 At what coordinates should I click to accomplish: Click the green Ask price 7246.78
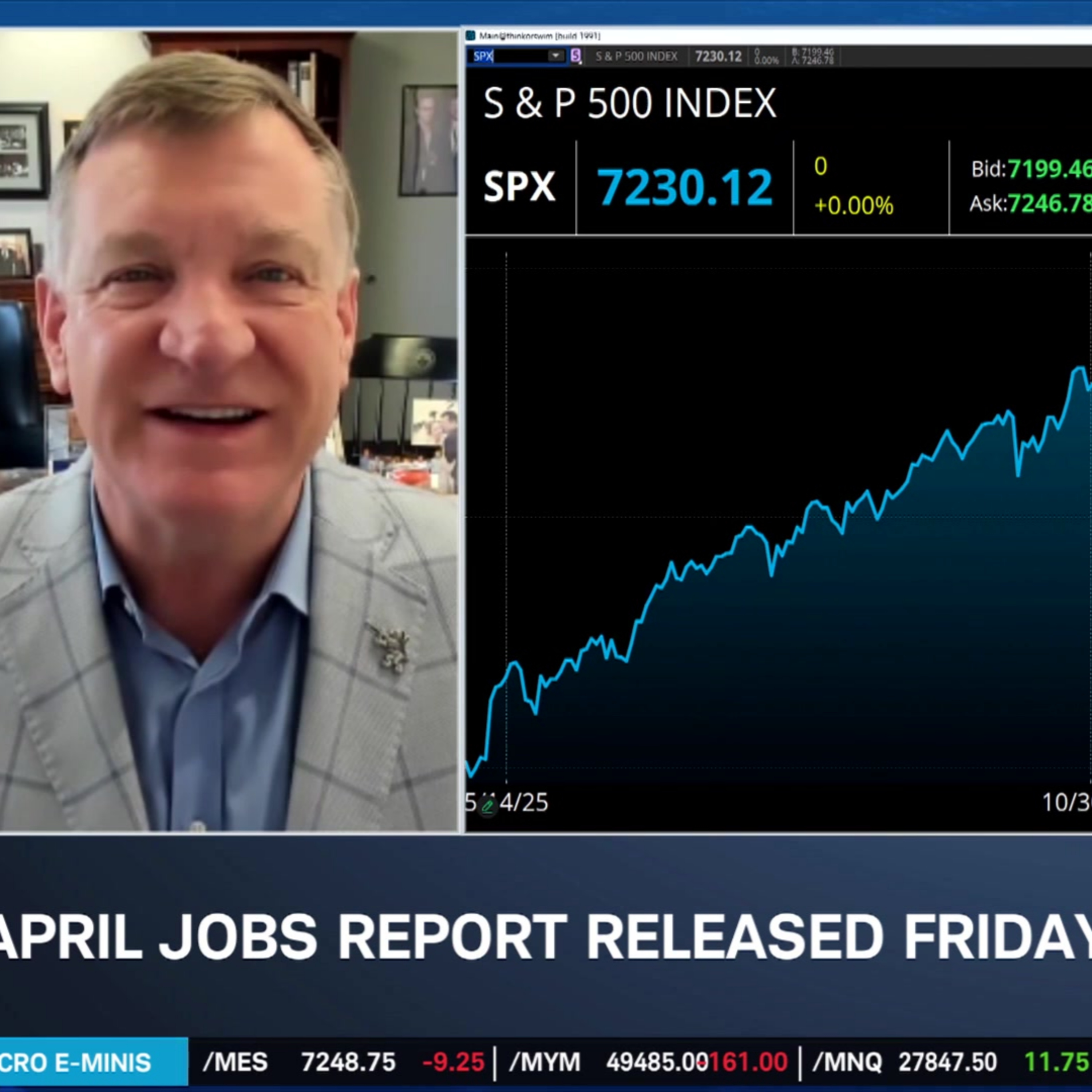[1050, 203]
